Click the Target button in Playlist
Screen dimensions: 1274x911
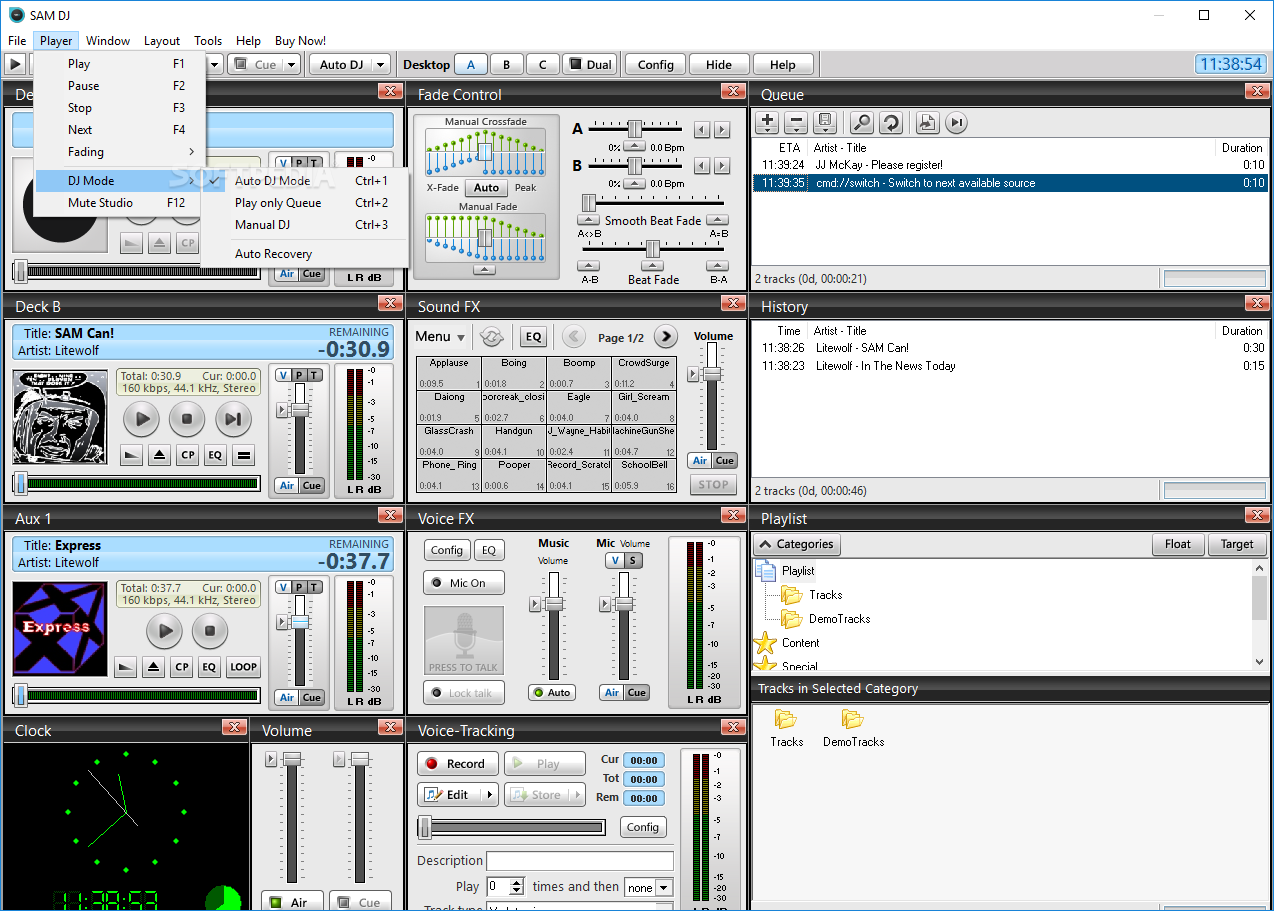tap(1237, 544)
